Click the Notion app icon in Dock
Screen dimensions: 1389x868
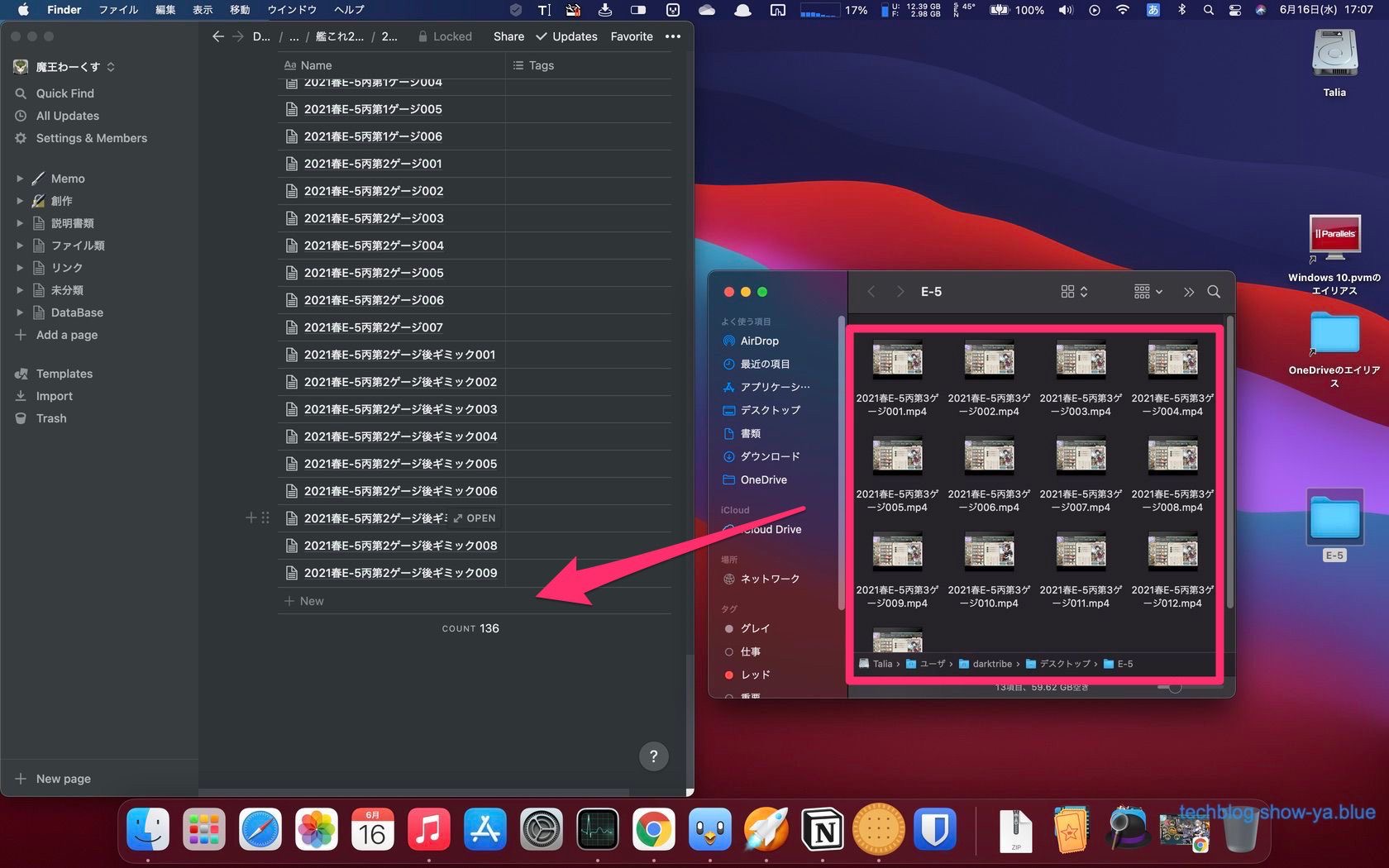[x=822, y=830]
